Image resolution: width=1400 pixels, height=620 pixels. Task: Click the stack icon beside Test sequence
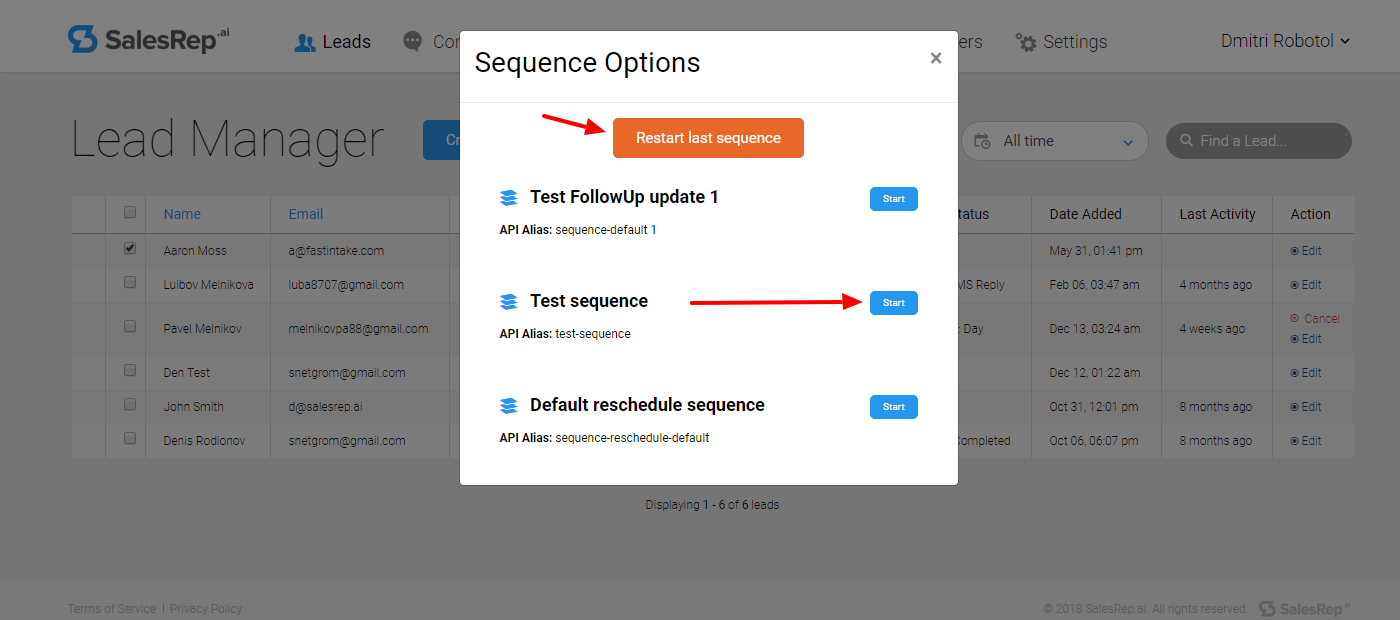509,301
